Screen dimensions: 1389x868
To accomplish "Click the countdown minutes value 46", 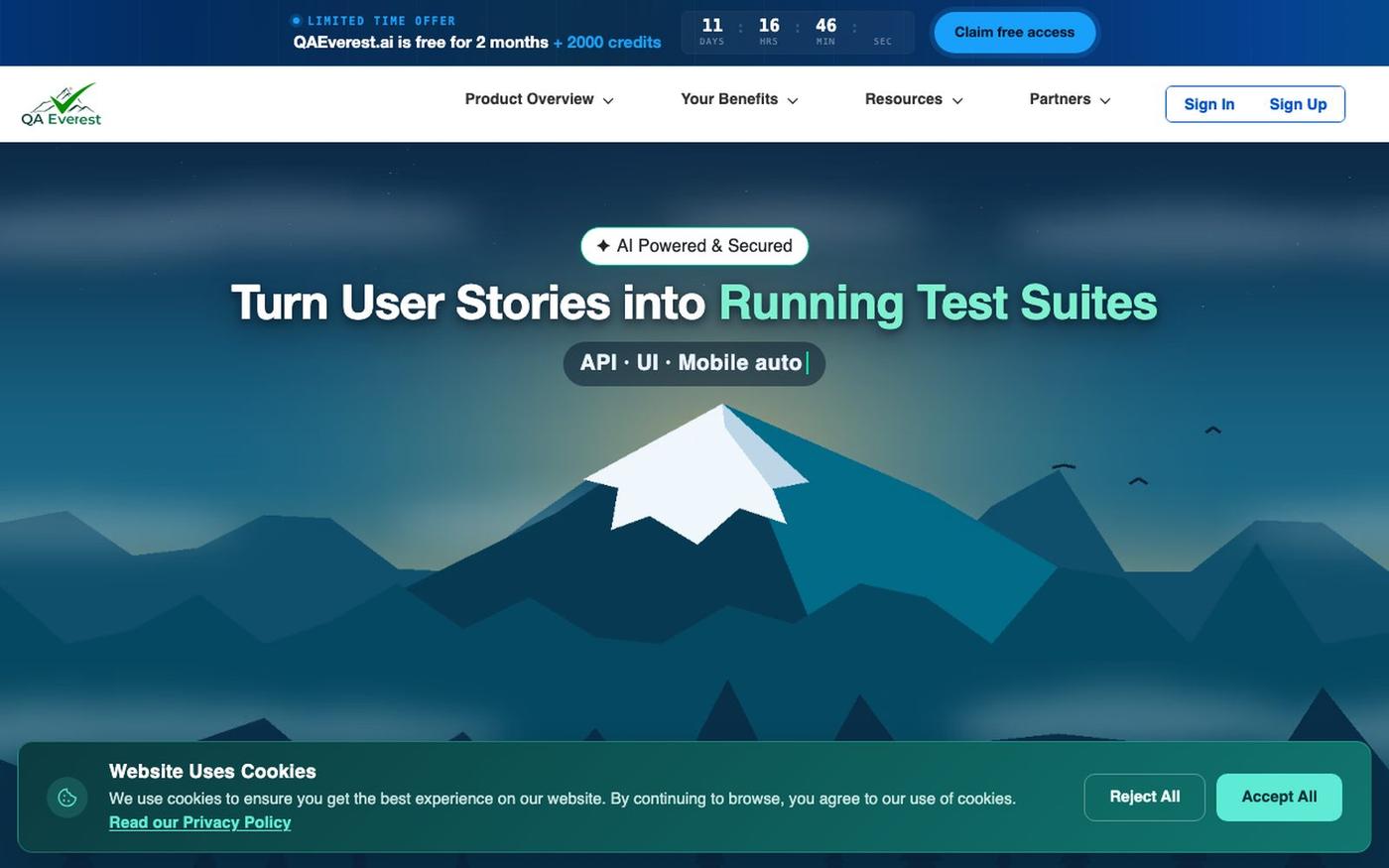I will click(825, 26).
